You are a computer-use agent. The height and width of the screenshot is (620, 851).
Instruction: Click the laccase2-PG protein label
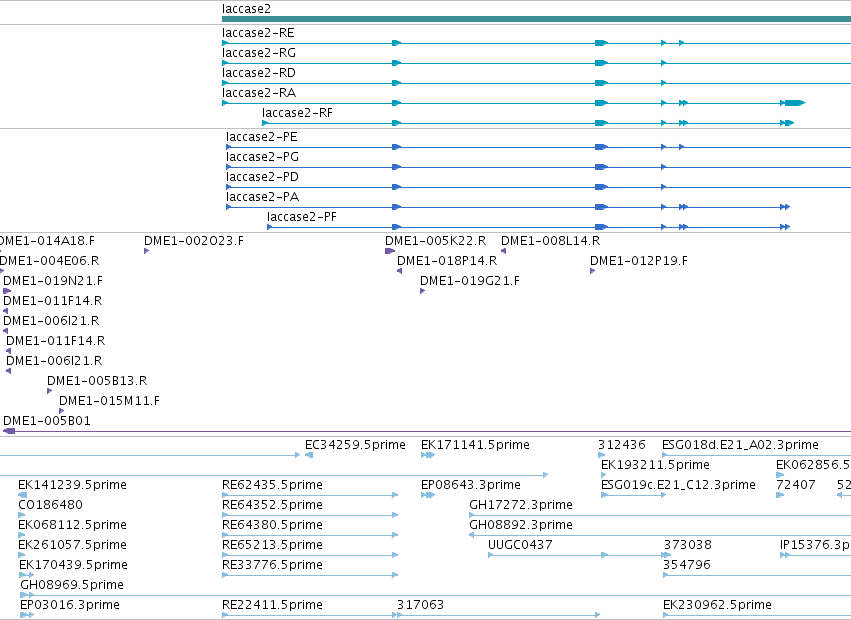[263, 157]
